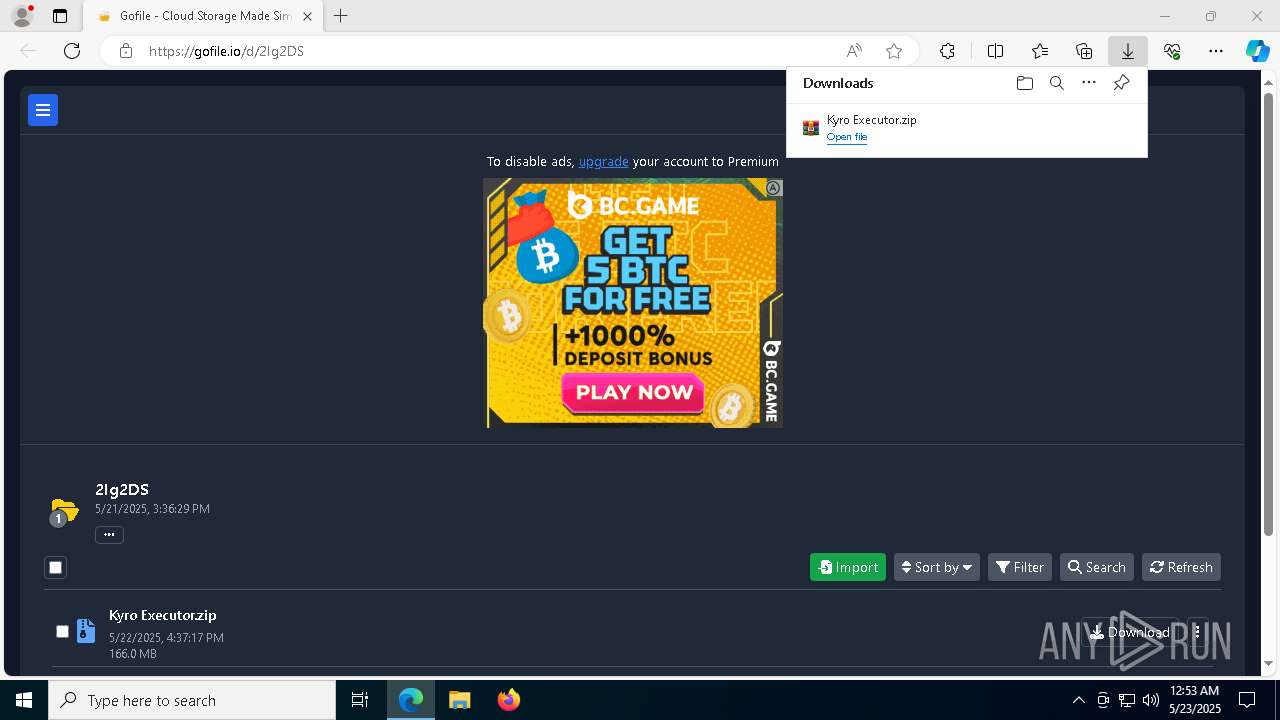
Task: Click the Kyro Executor.zip archive icon in Downloads
Action: coord(811,128)
